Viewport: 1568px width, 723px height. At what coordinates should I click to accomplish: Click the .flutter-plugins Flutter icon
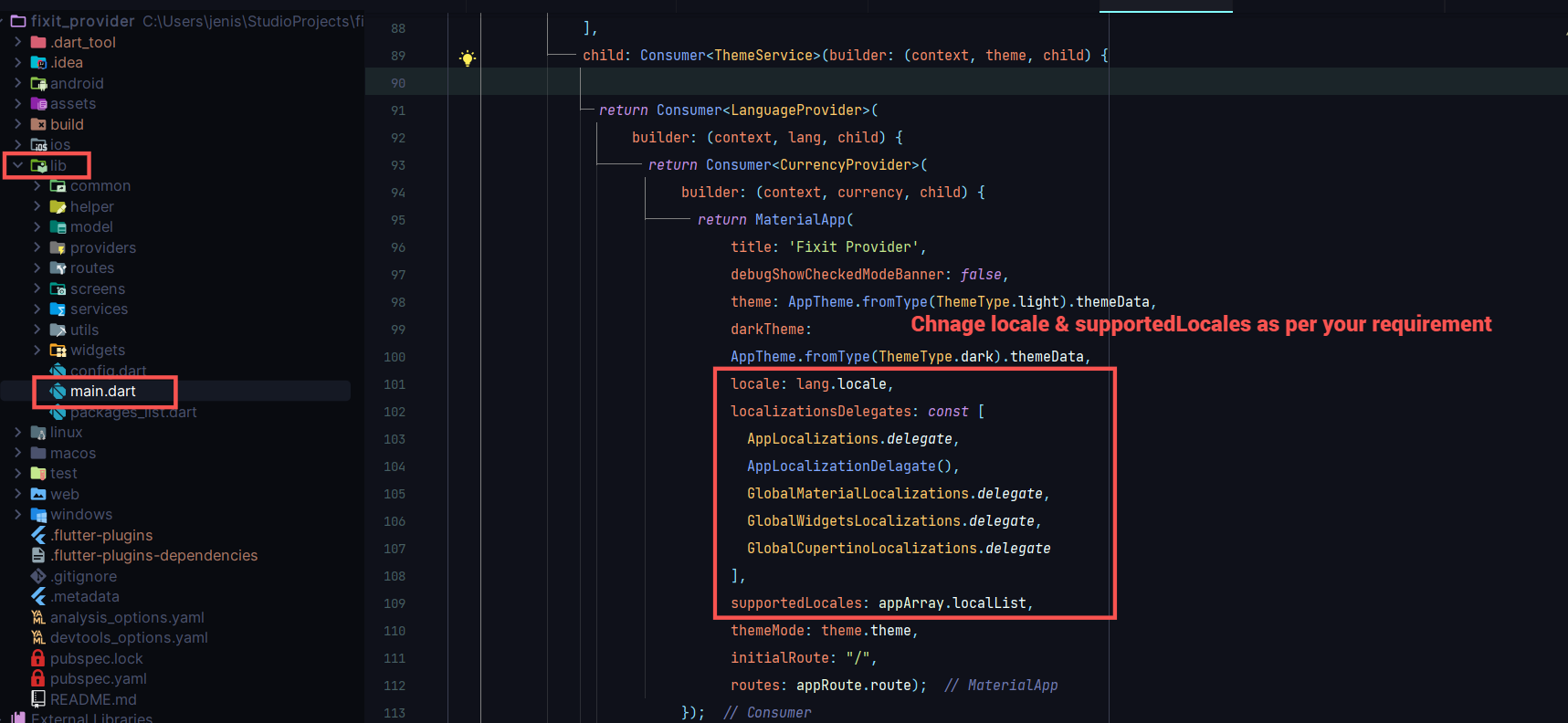(x=38, y=535)
